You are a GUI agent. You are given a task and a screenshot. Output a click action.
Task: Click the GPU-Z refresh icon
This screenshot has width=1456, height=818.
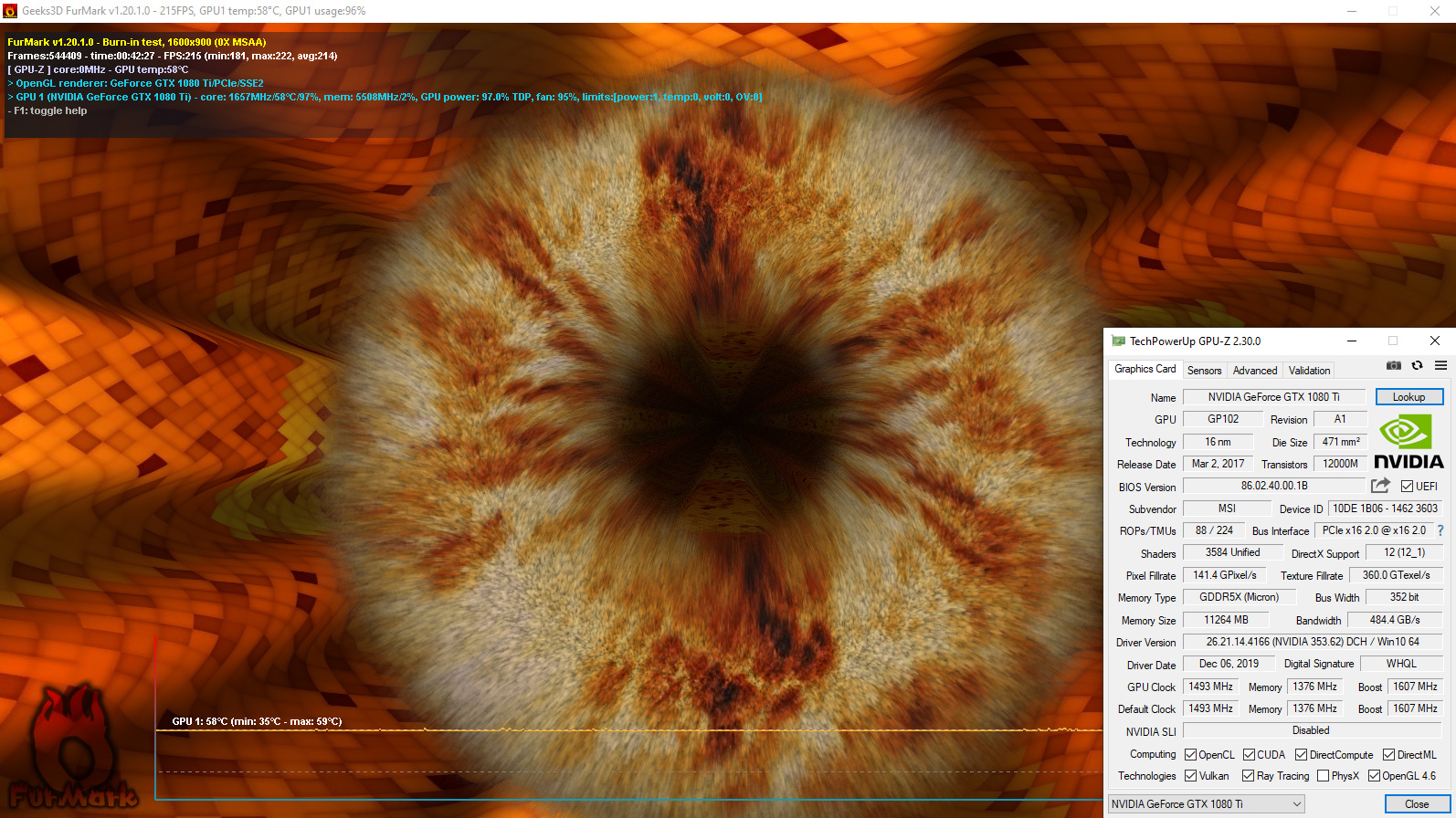pyautogui.click(x=1417, y=365)
